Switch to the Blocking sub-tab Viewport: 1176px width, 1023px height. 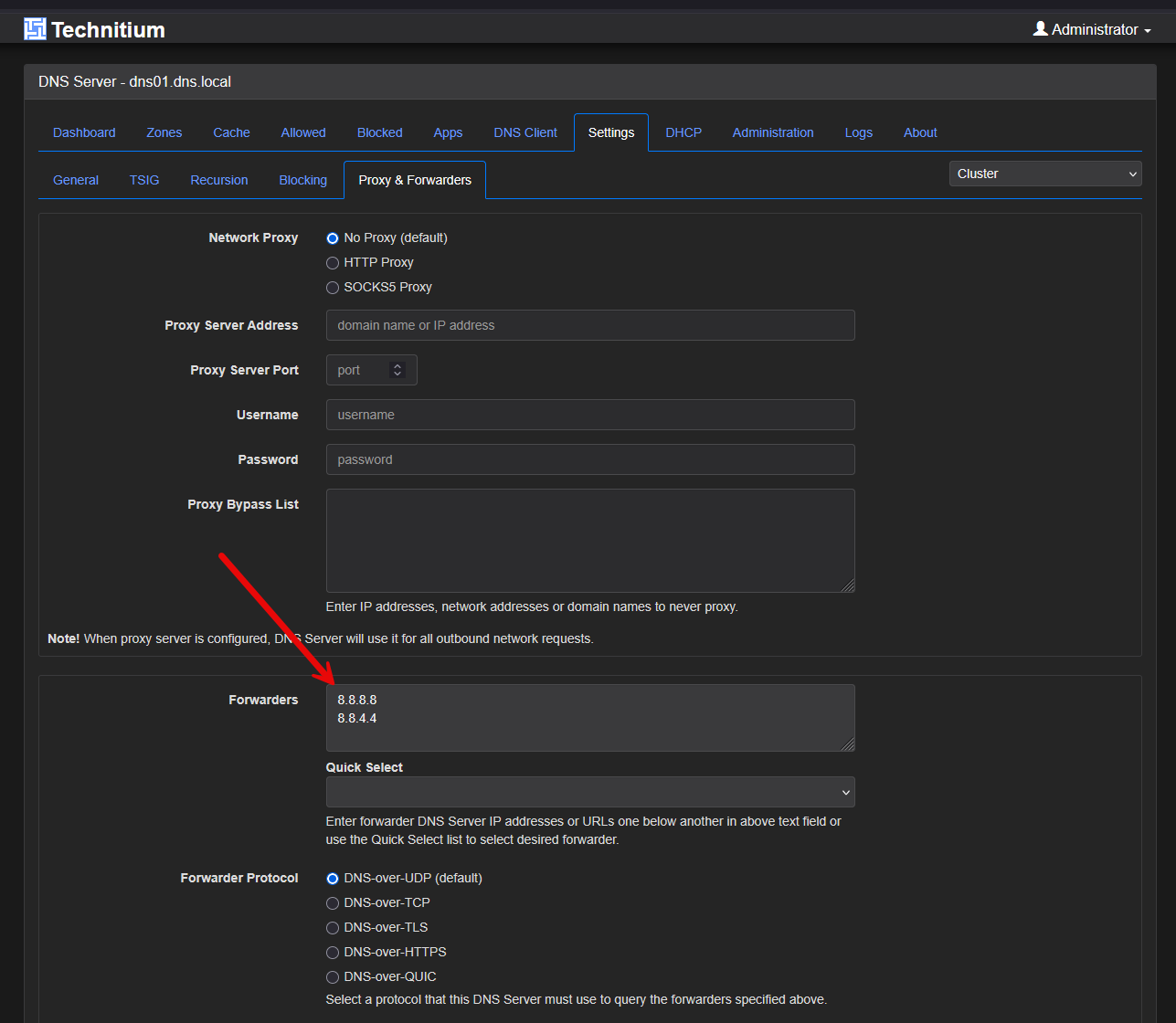pyautogui.click(x=303, y=180)
